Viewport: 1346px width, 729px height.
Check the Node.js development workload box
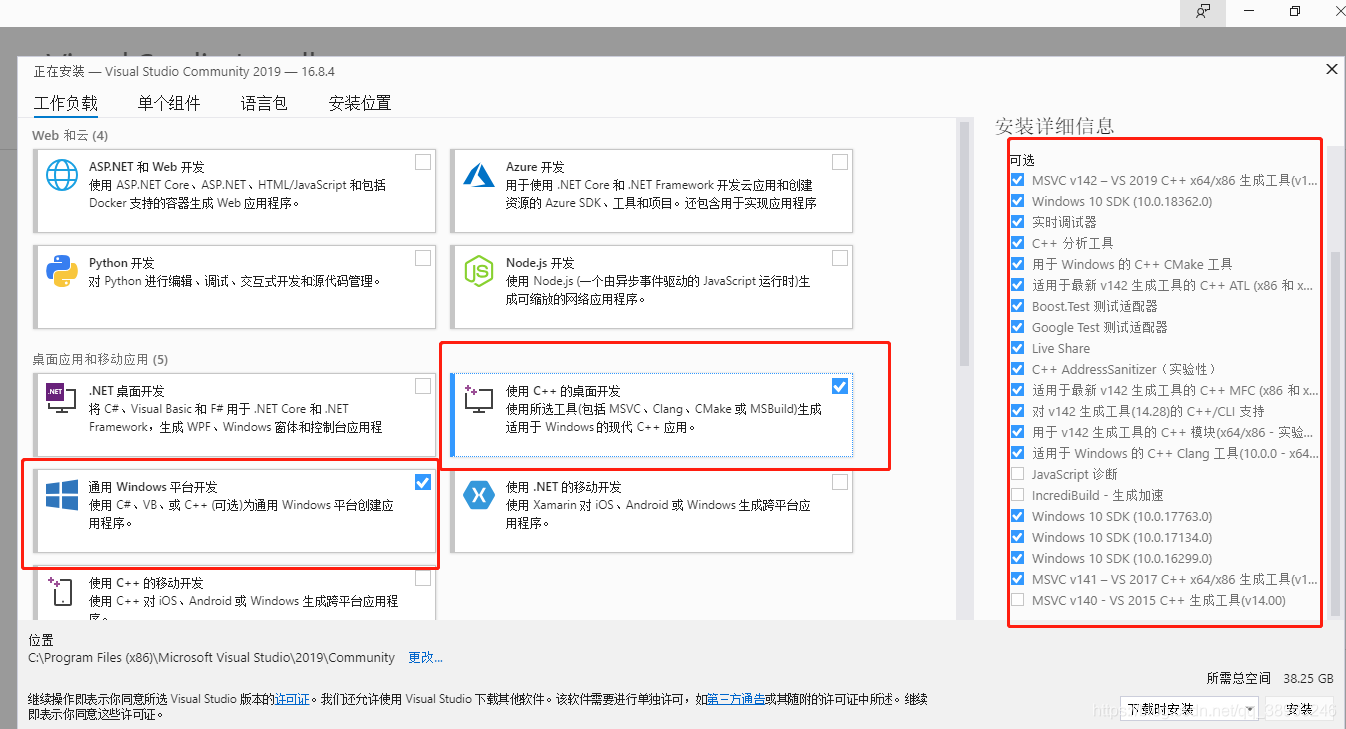[840, 258]
